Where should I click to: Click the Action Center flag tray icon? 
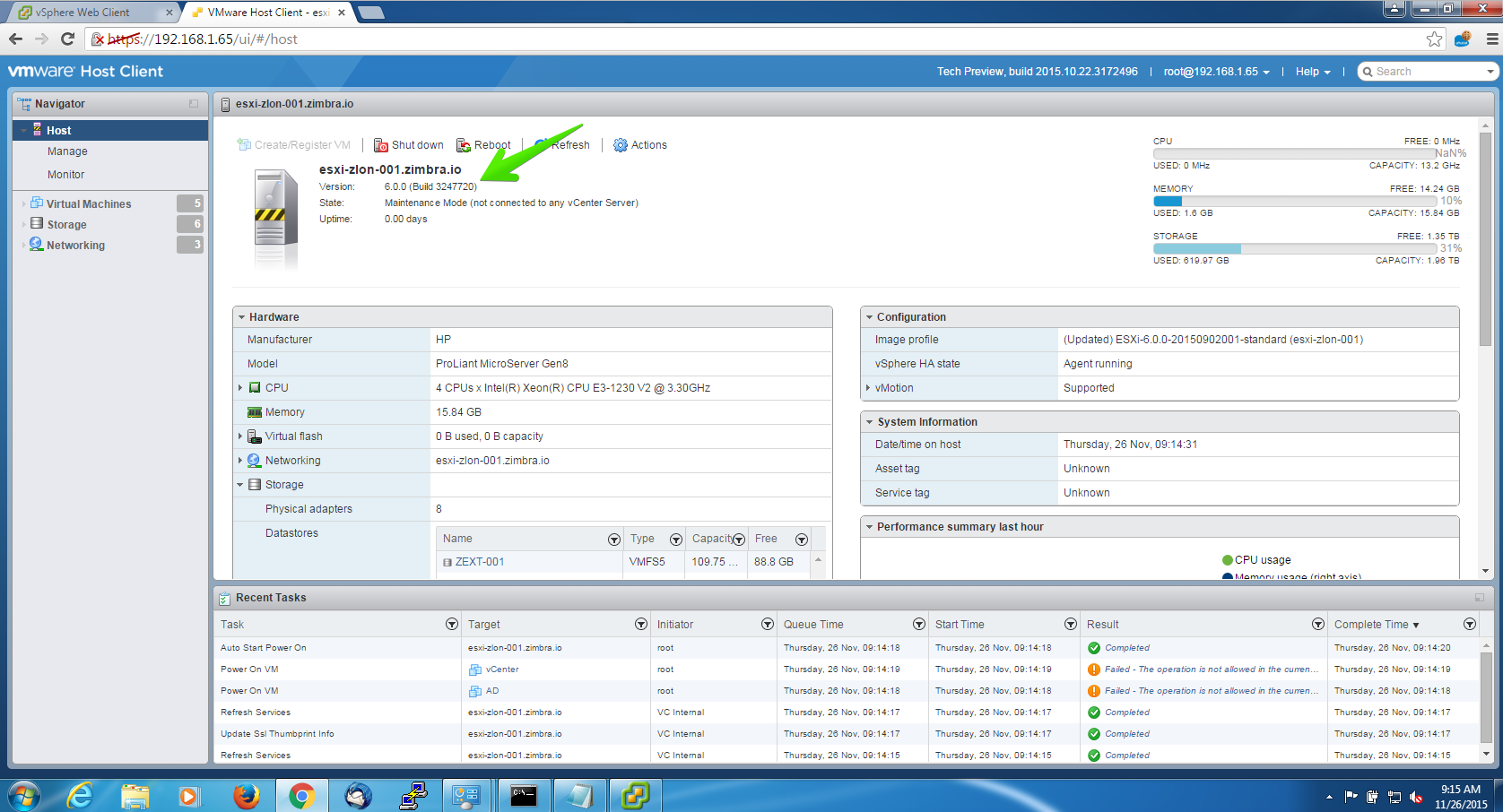click(1351, 797)
